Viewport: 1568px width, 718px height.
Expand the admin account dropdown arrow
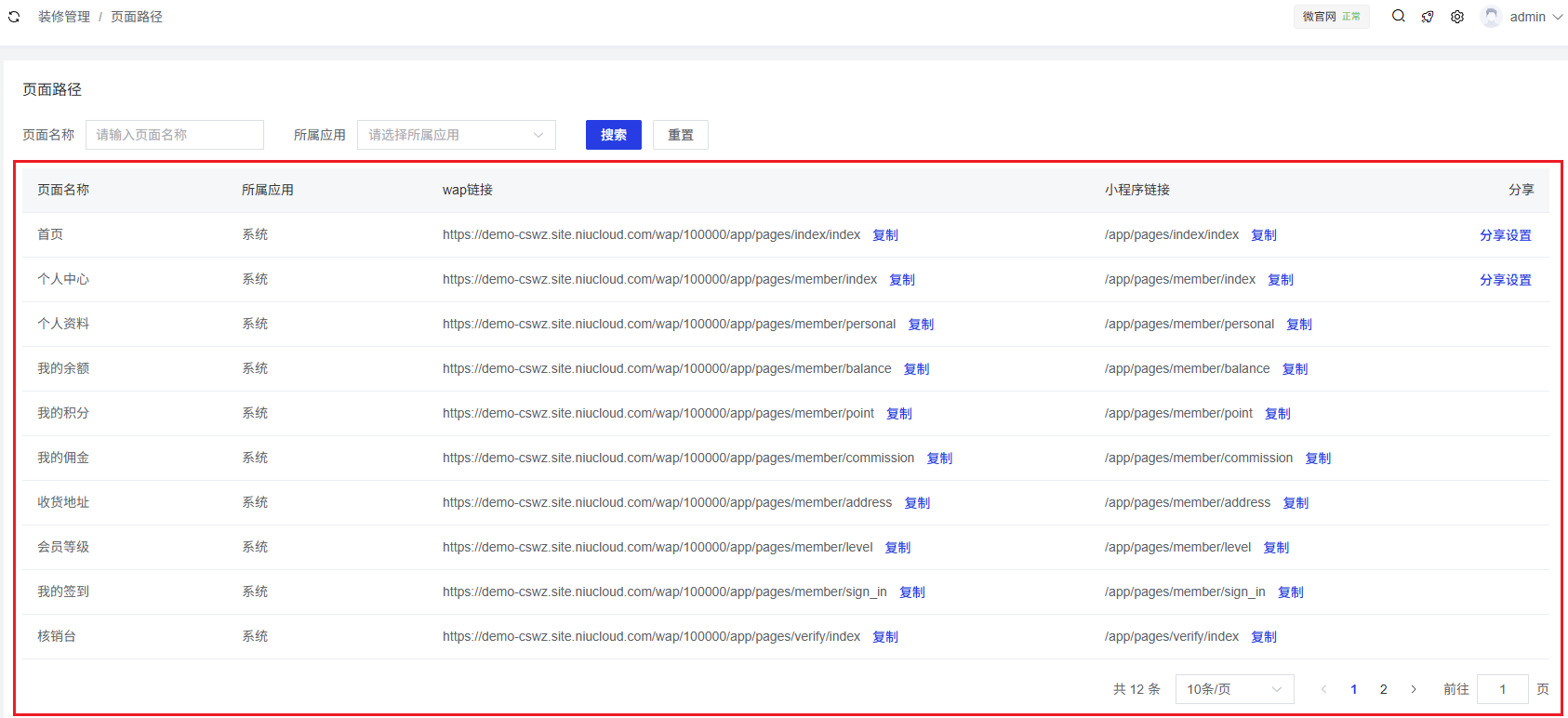click(x=1558, y=17)
